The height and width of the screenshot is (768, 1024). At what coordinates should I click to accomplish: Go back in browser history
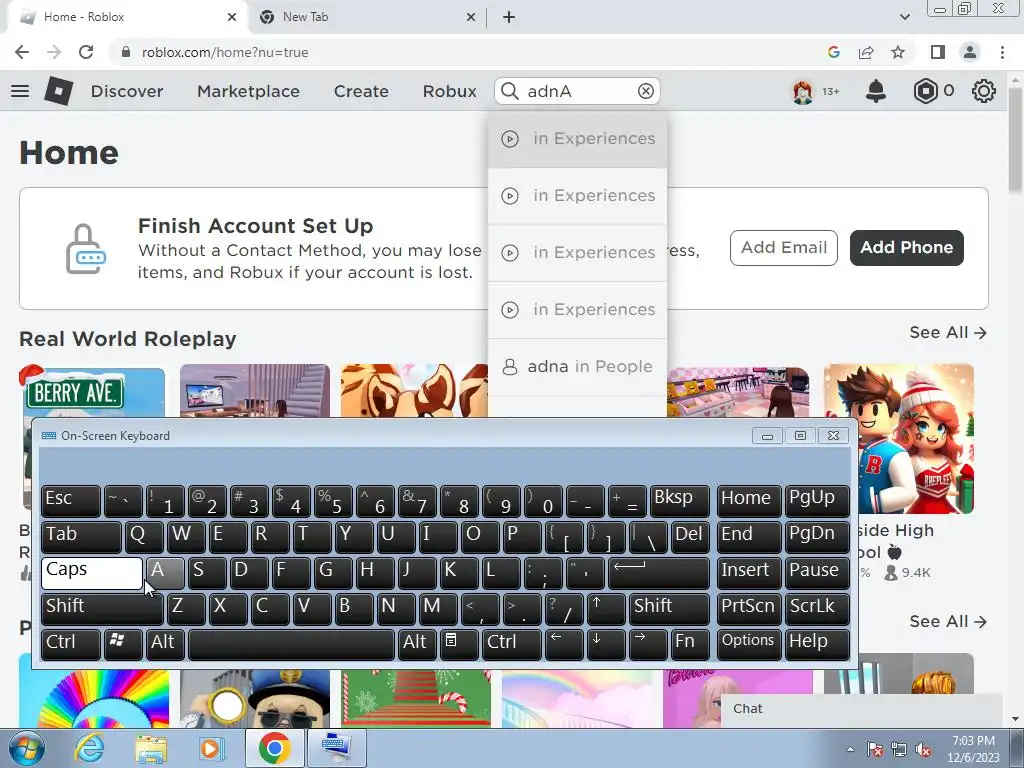[22, 52]
